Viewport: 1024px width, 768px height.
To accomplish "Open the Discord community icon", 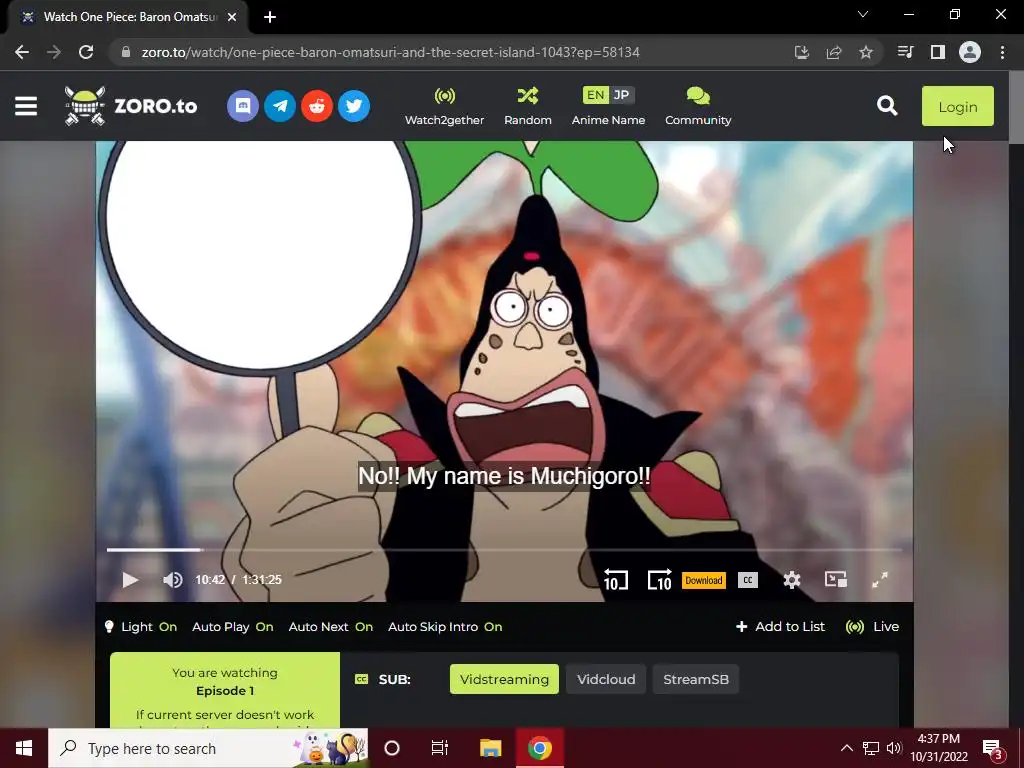I will (x=243, y=106).
